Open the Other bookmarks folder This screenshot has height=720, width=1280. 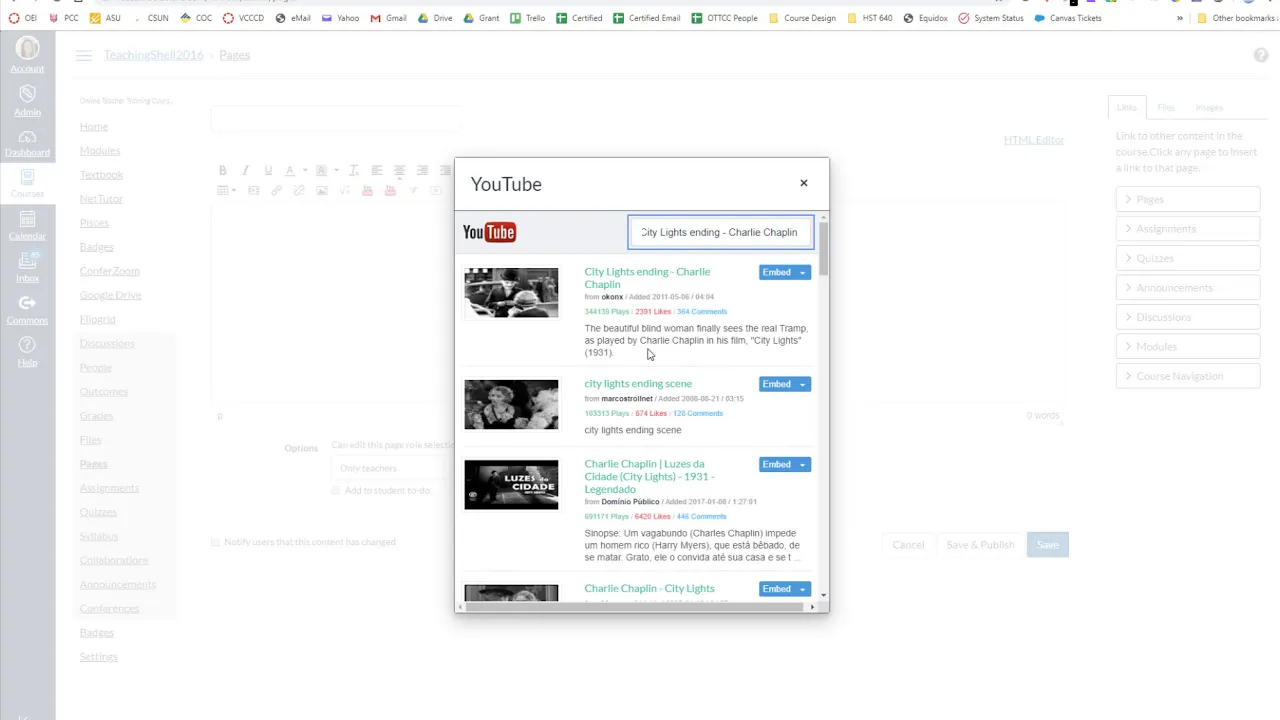1236,18
